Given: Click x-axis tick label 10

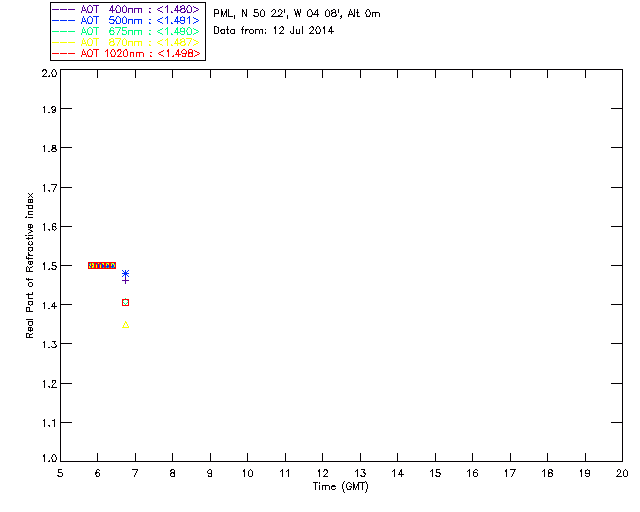Looking at the screenshot, I should [247, 473].
